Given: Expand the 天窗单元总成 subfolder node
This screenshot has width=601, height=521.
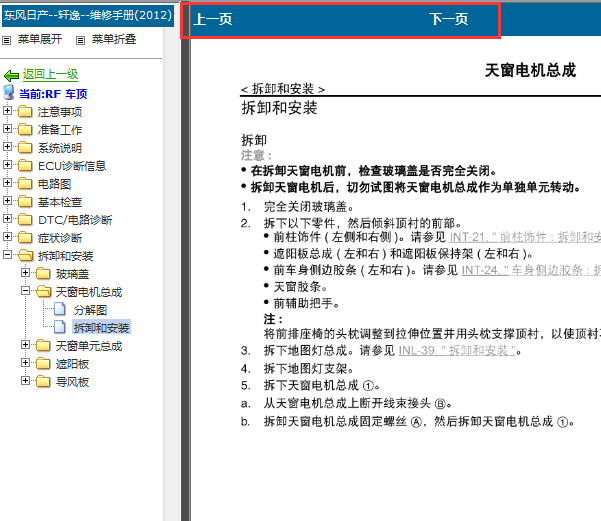Looking at the screenshot, I should [25, 345].
